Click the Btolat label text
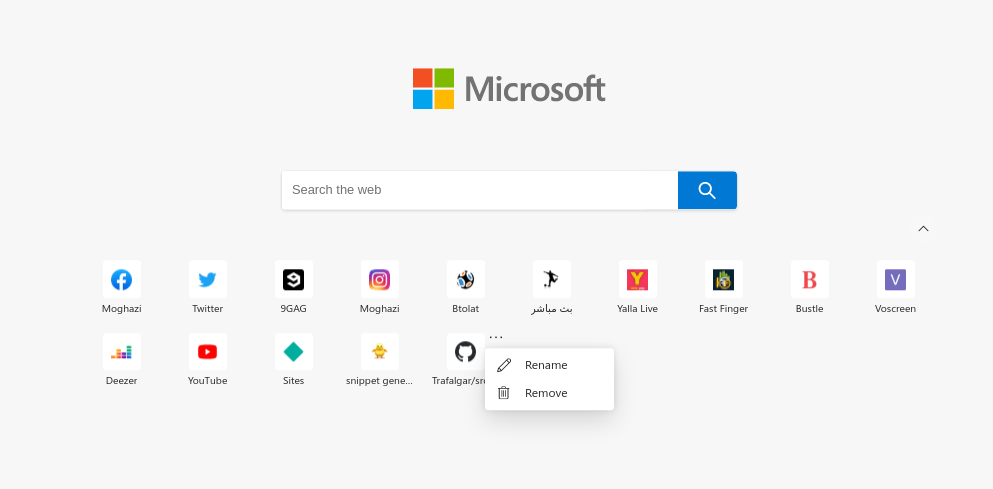The height and width of the screenshot is (489, 993). 465,308
